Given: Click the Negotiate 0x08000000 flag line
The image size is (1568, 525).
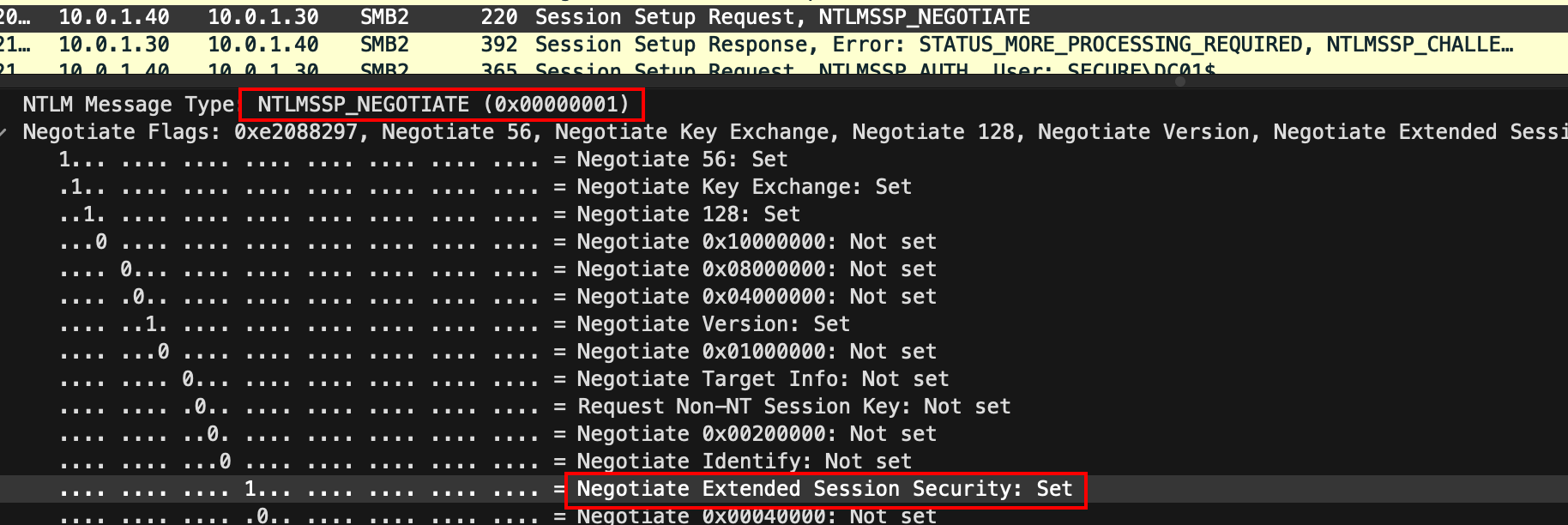Looking at the screenshot, I should click(x=756, y=269).
